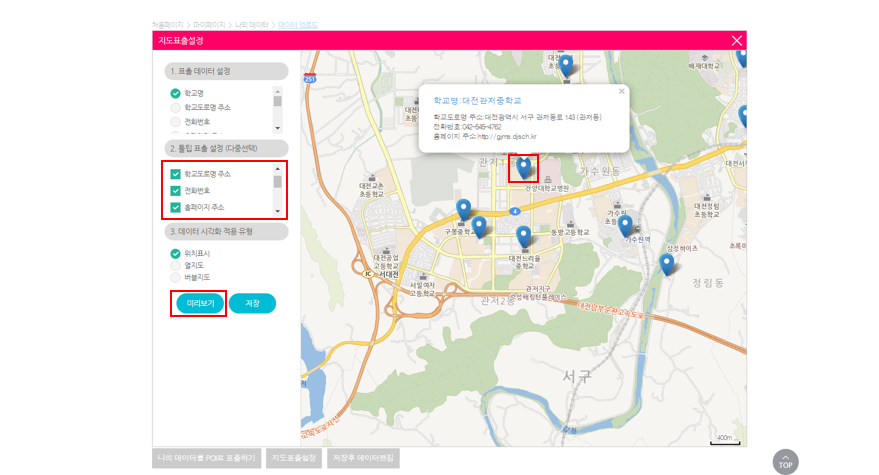Click the marker just southeast of 구봉중학교 pin
The image size is (879, 475).
pyautogui.click(x=479, y=228)
